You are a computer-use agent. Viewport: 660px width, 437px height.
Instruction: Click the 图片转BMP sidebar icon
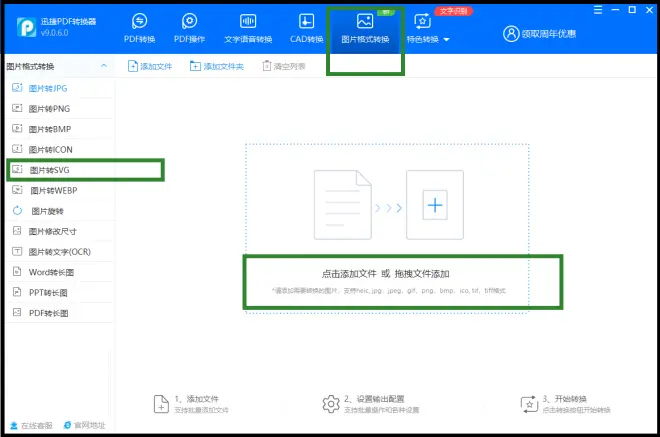click(17, 128)
